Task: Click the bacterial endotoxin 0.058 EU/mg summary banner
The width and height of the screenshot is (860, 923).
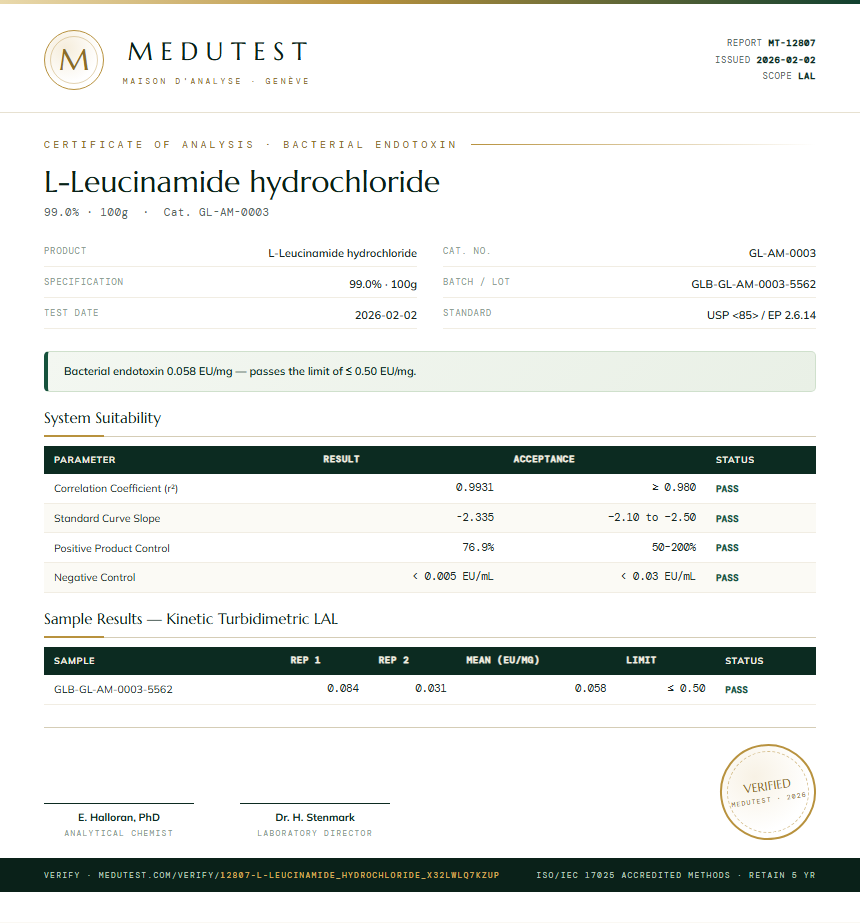Action: [430, 371]
